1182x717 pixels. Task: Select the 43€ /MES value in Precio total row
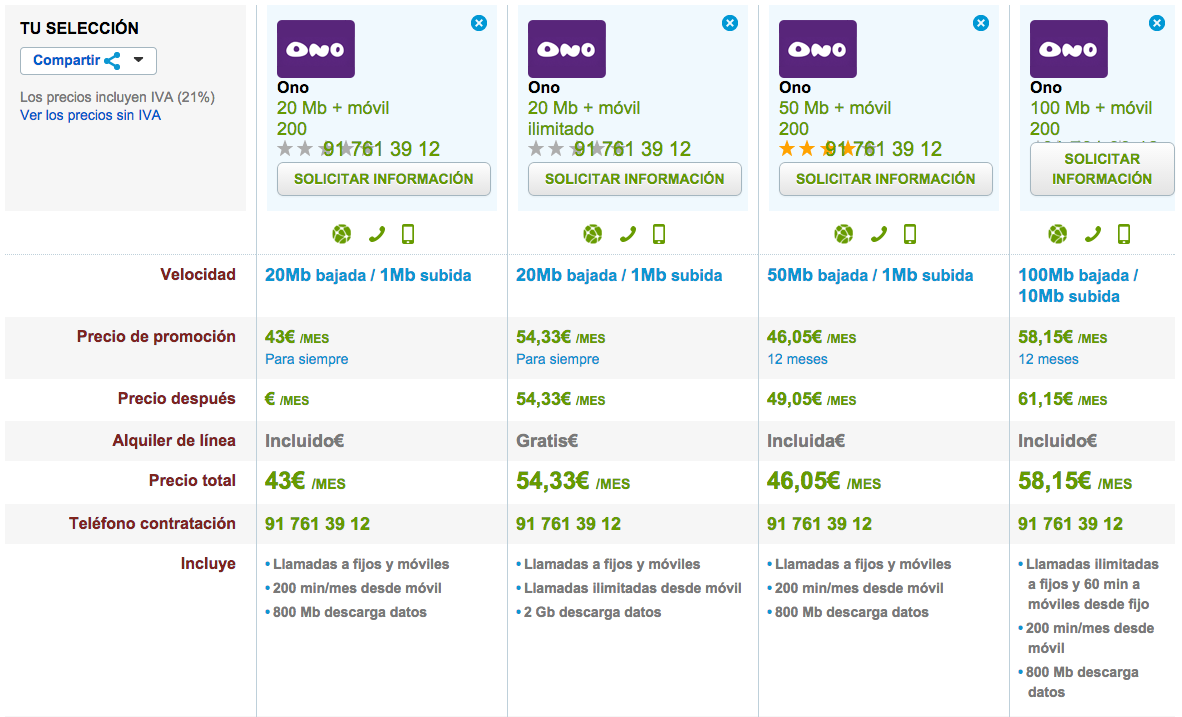305,481
